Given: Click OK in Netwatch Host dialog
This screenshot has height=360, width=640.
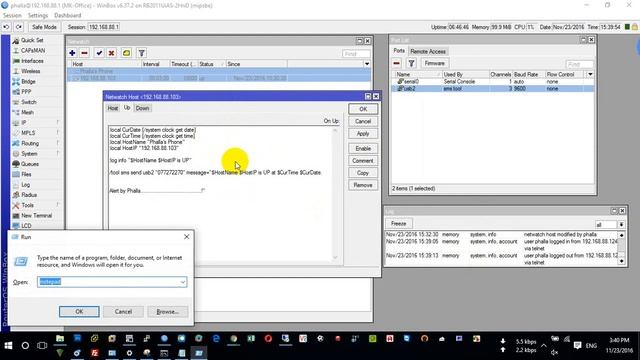Looking at the screenshot, I should click(x=363, y=109).
